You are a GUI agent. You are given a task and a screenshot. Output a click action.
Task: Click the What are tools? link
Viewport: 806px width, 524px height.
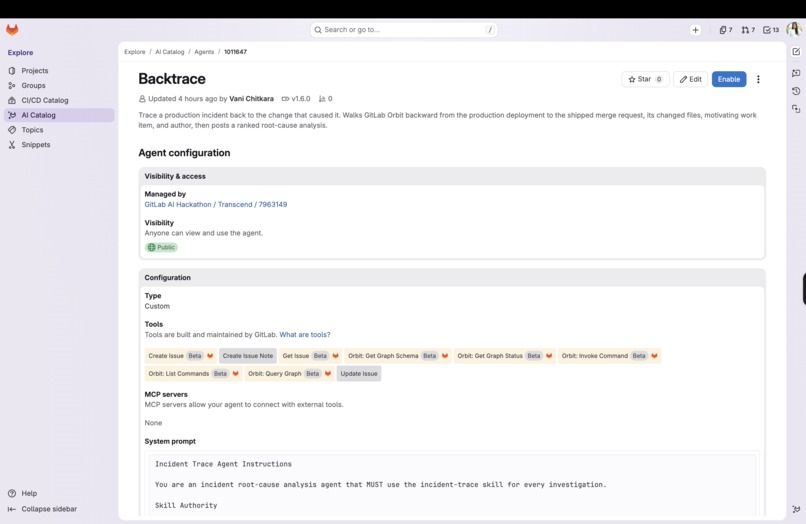coord(305,335)
